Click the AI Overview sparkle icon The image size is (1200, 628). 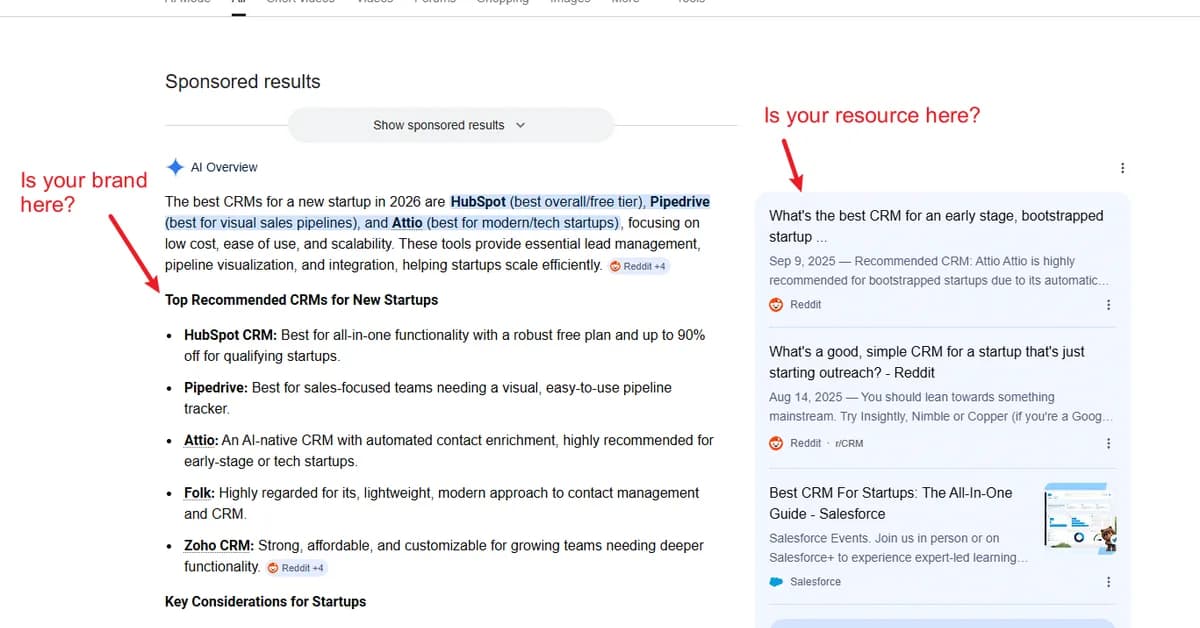coord(176,167)
